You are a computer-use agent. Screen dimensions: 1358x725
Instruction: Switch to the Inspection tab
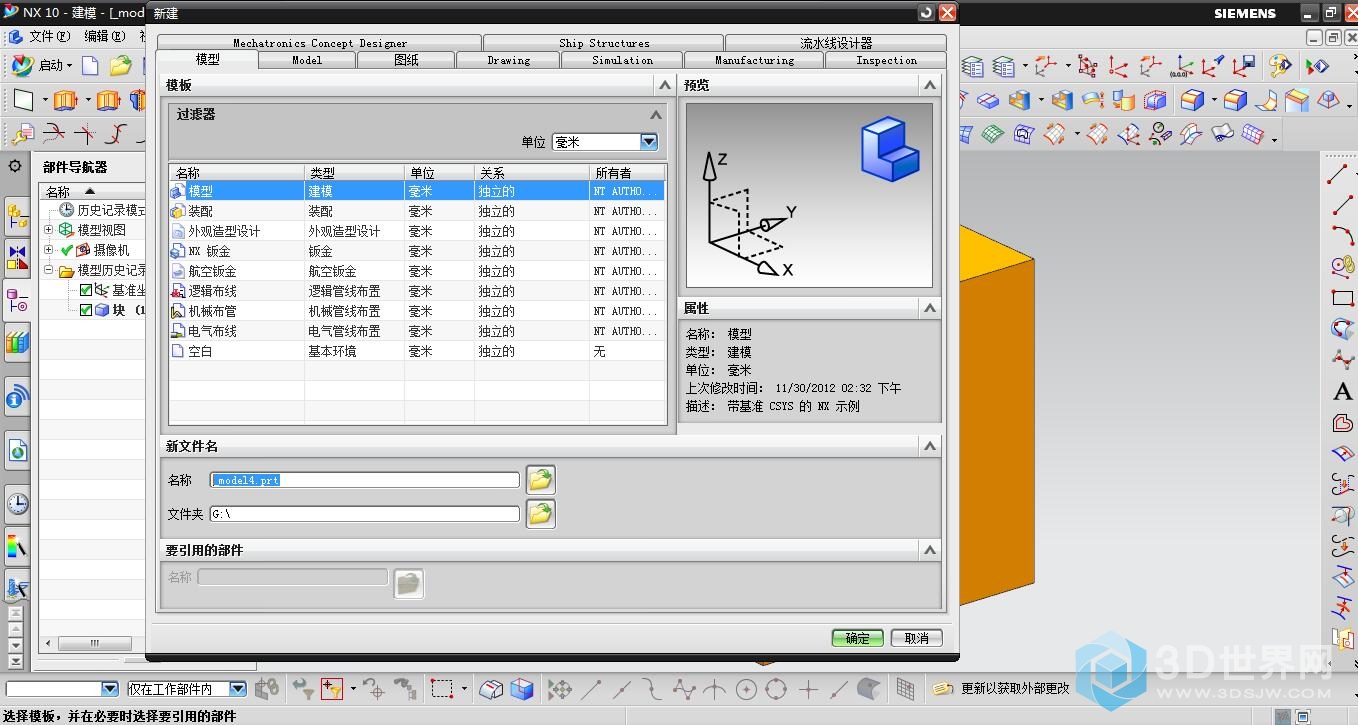point(886,60)
